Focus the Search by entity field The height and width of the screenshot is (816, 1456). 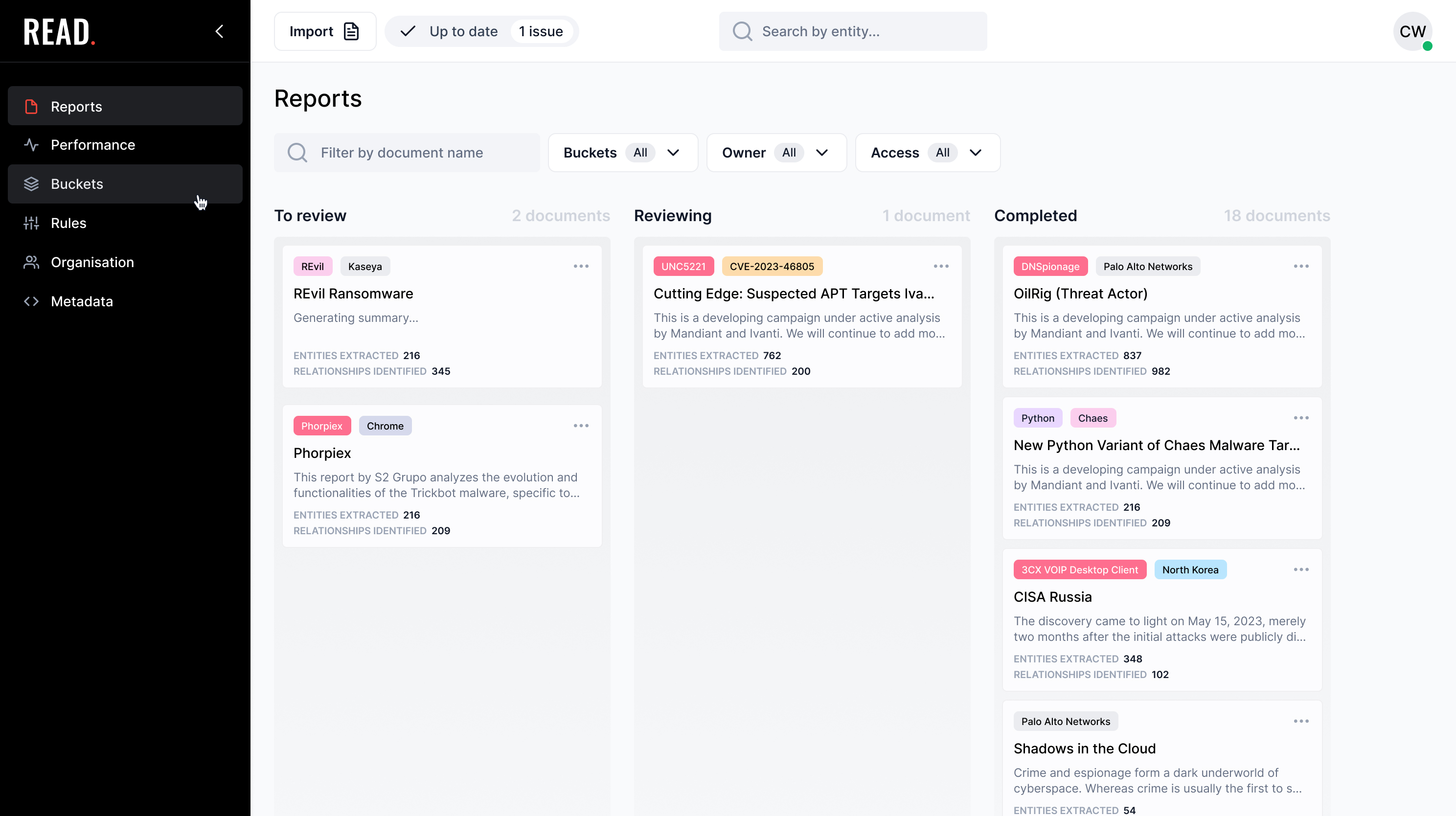coord(852,31)
